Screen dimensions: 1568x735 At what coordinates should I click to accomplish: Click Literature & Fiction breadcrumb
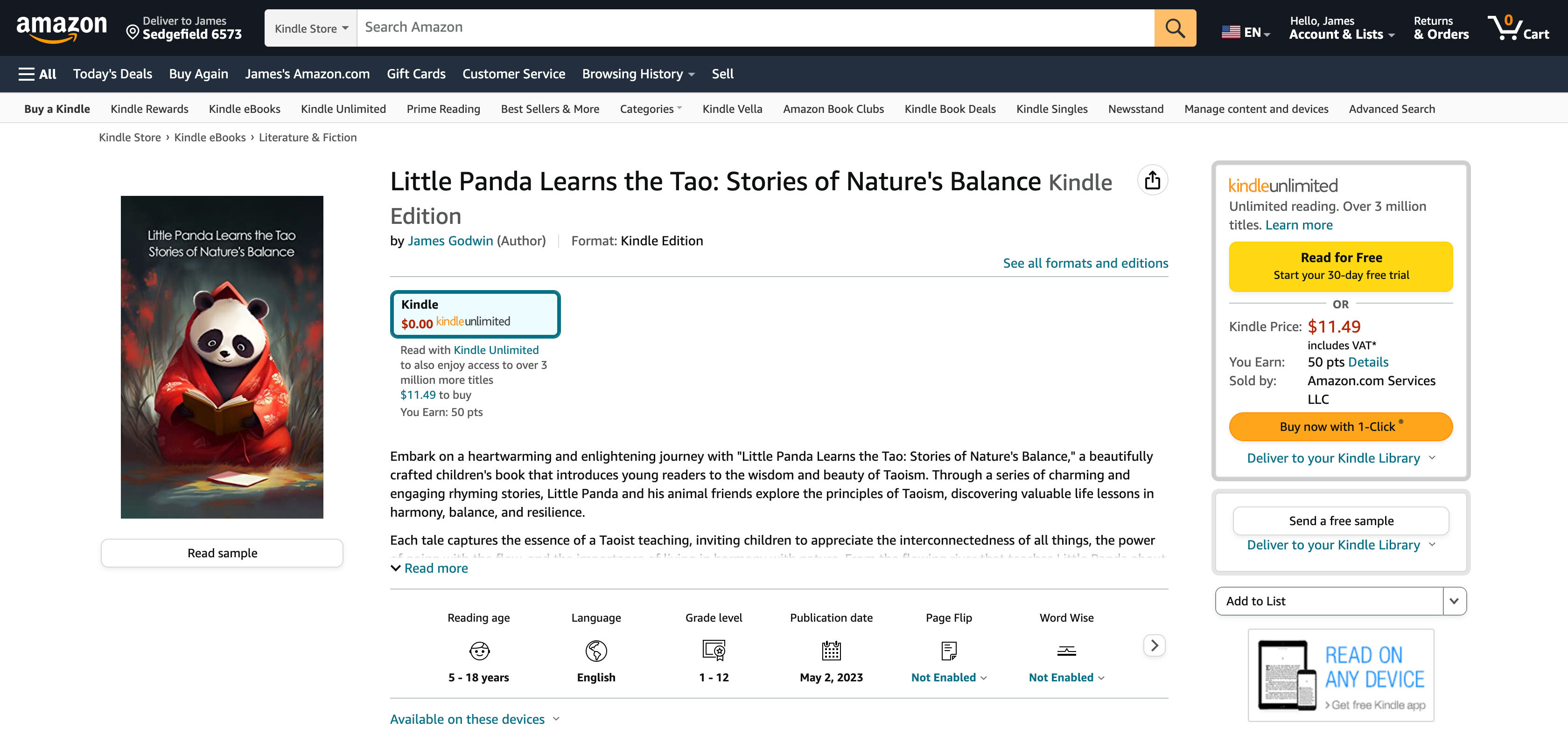(308, 138)
